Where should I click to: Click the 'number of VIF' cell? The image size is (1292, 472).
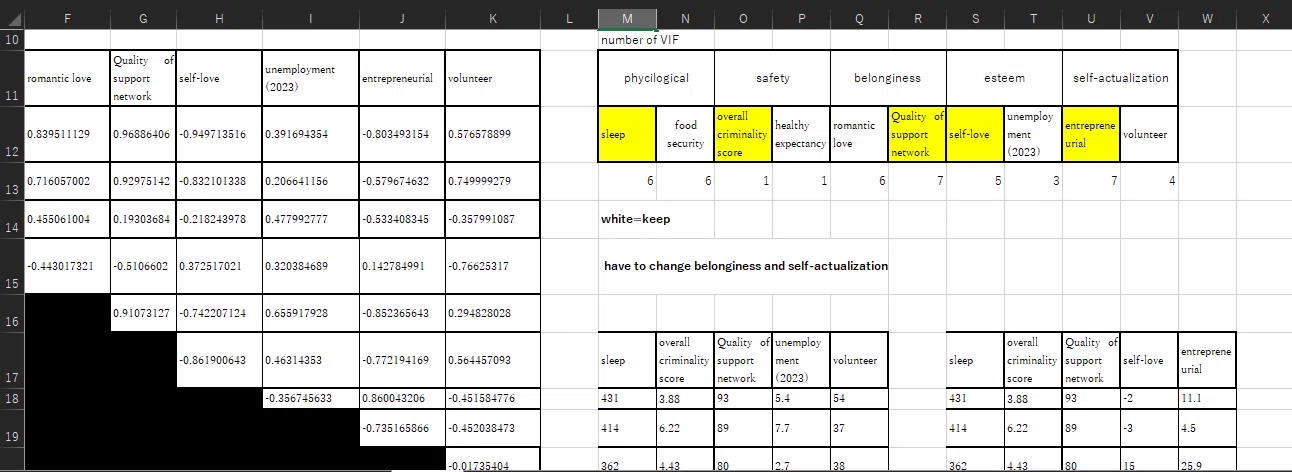[x=628, y=40]
